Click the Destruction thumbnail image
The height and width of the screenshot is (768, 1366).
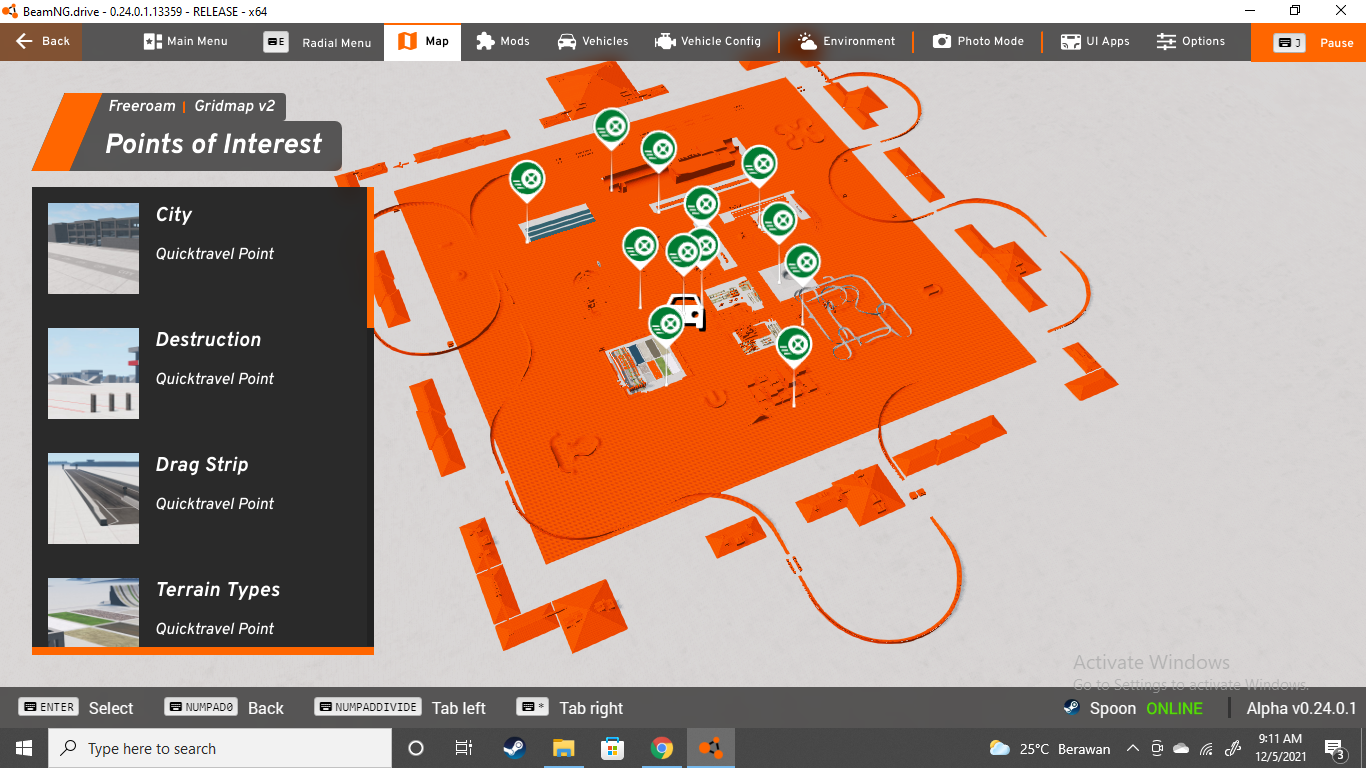93,373
